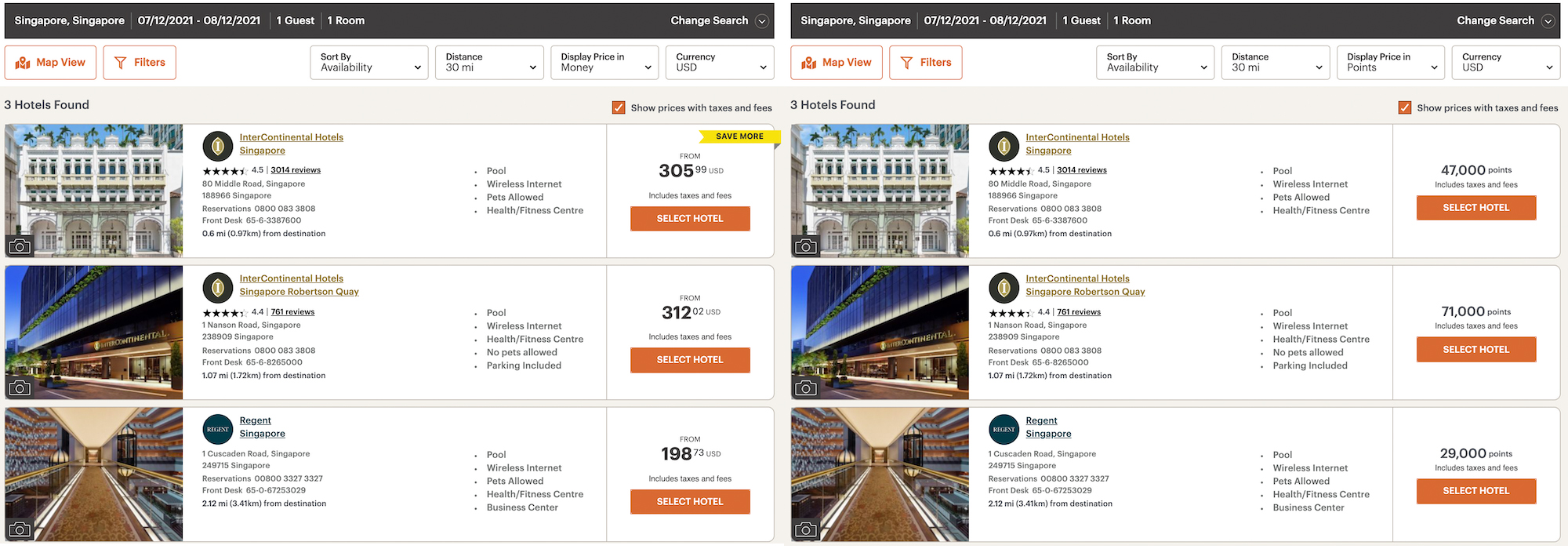Uncheck left Show prices with taxes checkbox
Image resolution: width=1568 pixels, height=549 pixels.
click(619, 107)
